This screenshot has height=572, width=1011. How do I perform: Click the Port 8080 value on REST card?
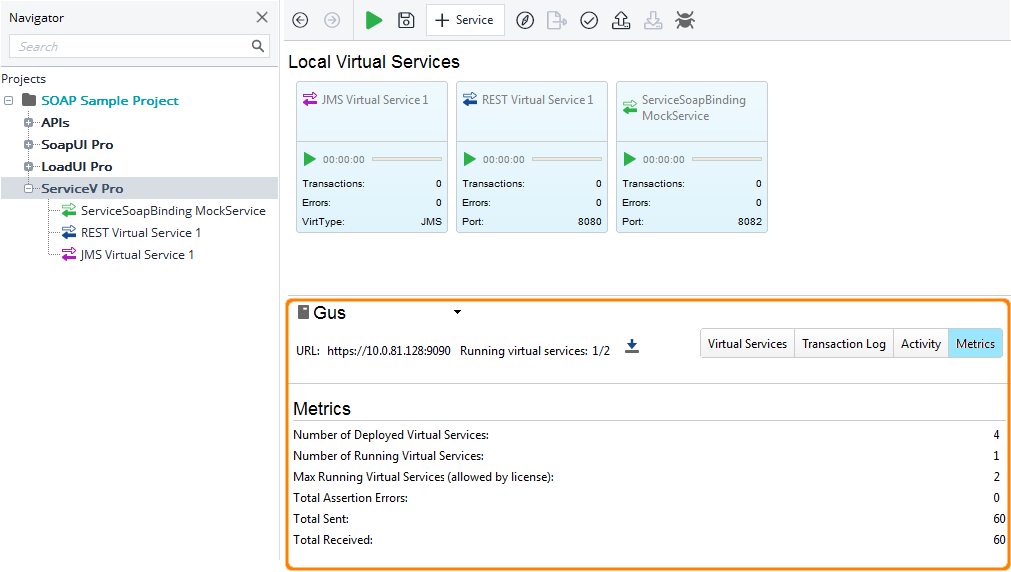(x=589, y=221)
